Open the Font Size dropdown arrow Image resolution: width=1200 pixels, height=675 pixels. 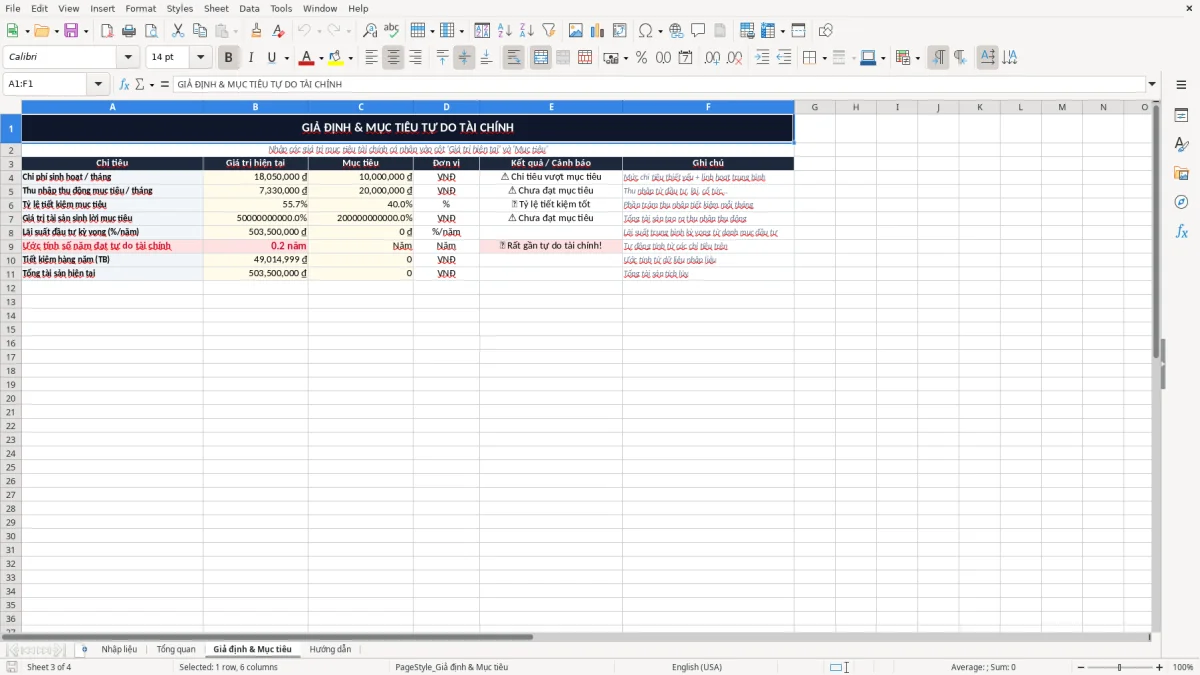(200, 58)
